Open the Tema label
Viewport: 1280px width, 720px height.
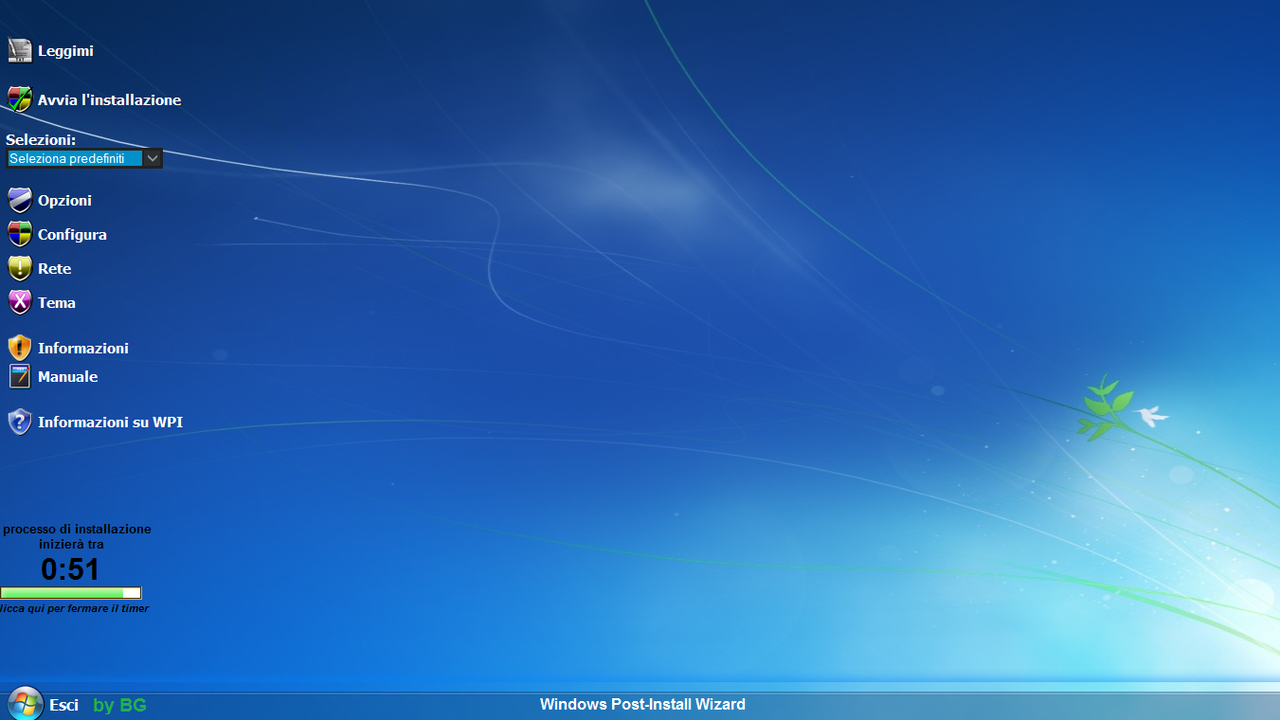pyautogui.click(x=57, y=302)
